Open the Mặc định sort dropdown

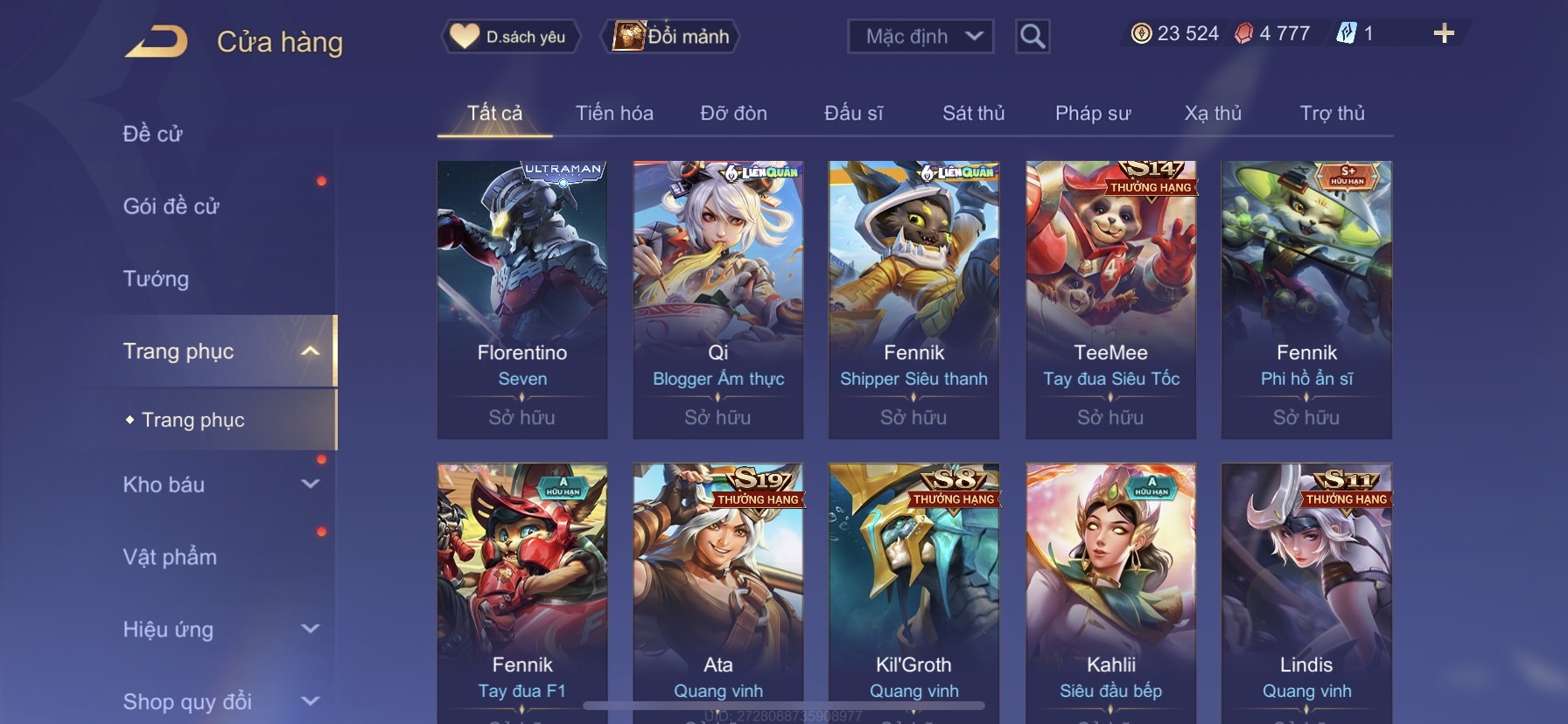coord(920,36)
